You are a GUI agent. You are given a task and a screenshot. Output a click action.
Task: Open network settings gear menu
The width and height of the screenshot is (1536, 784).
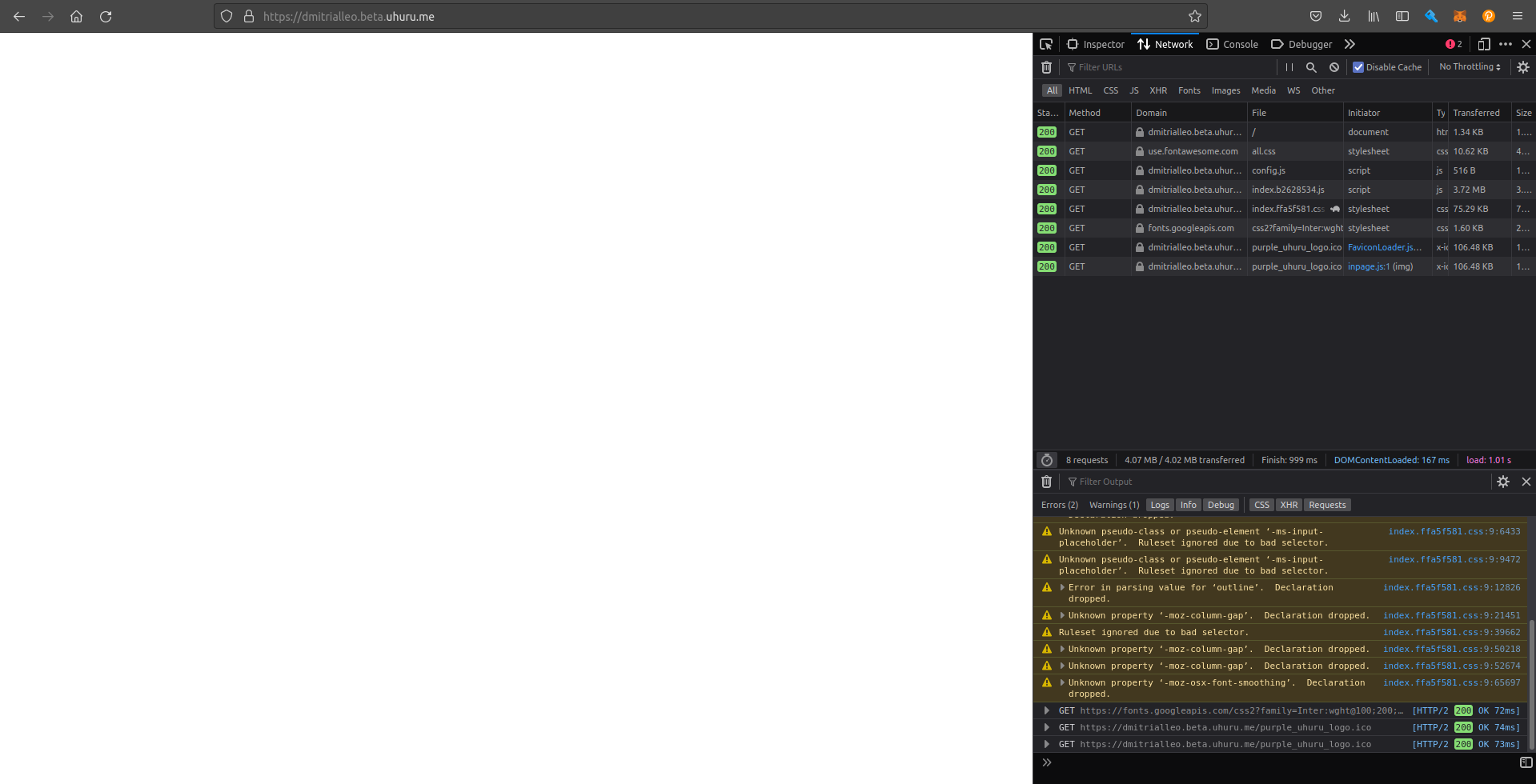(1522, 67)
